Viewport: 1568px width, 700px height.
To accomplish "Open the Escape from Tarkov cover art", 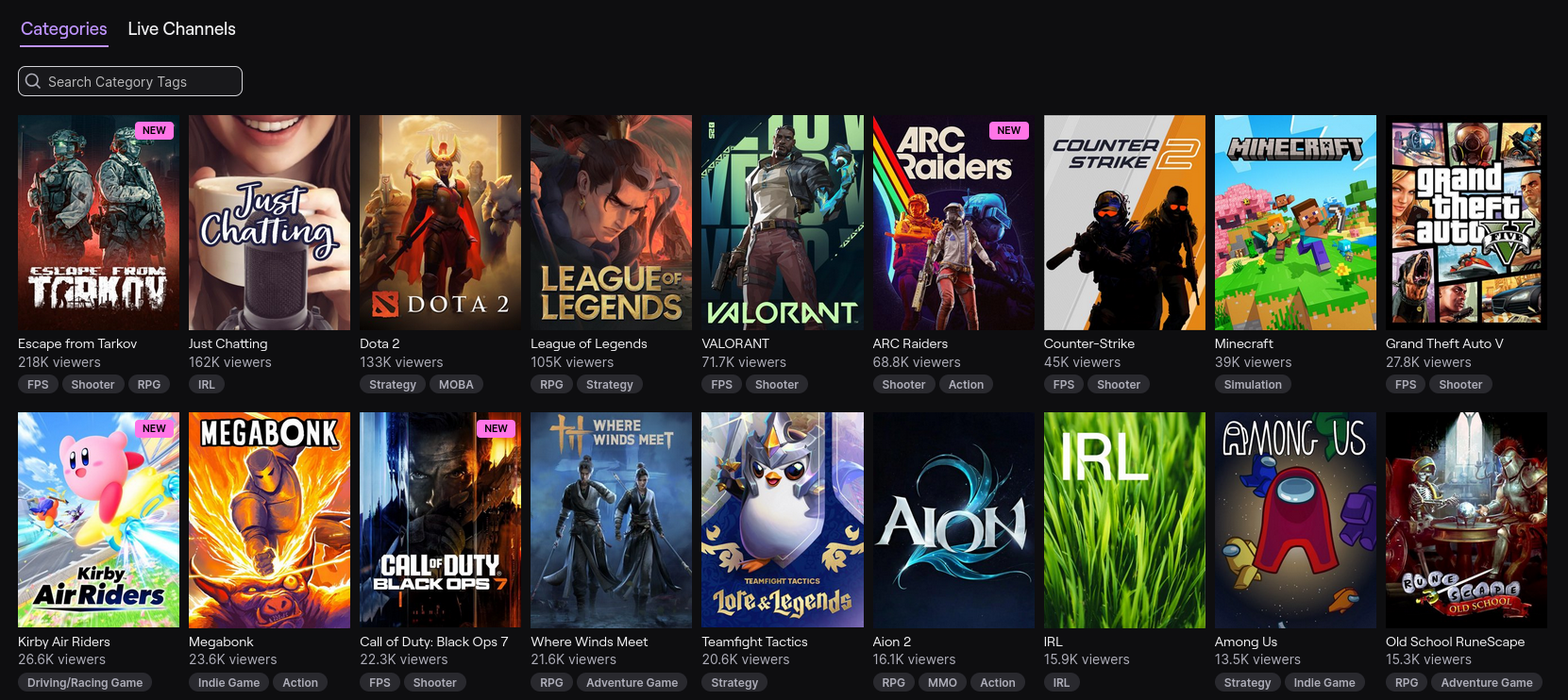I will coord(98,223).
